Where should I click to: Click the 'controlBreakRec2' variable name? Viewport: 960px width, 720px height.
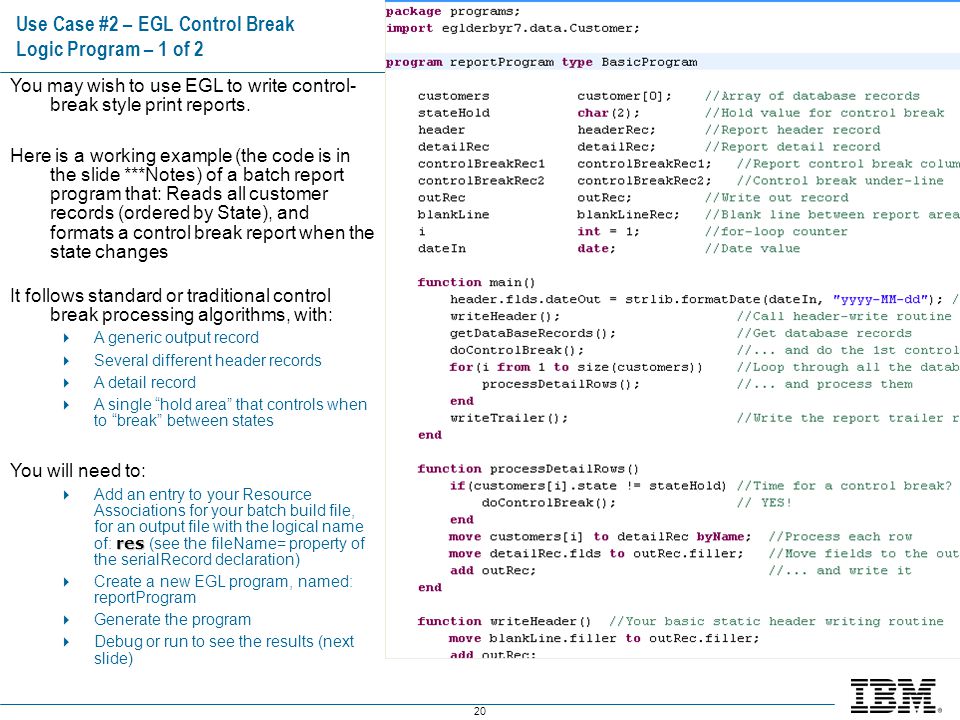pos(481,181)
